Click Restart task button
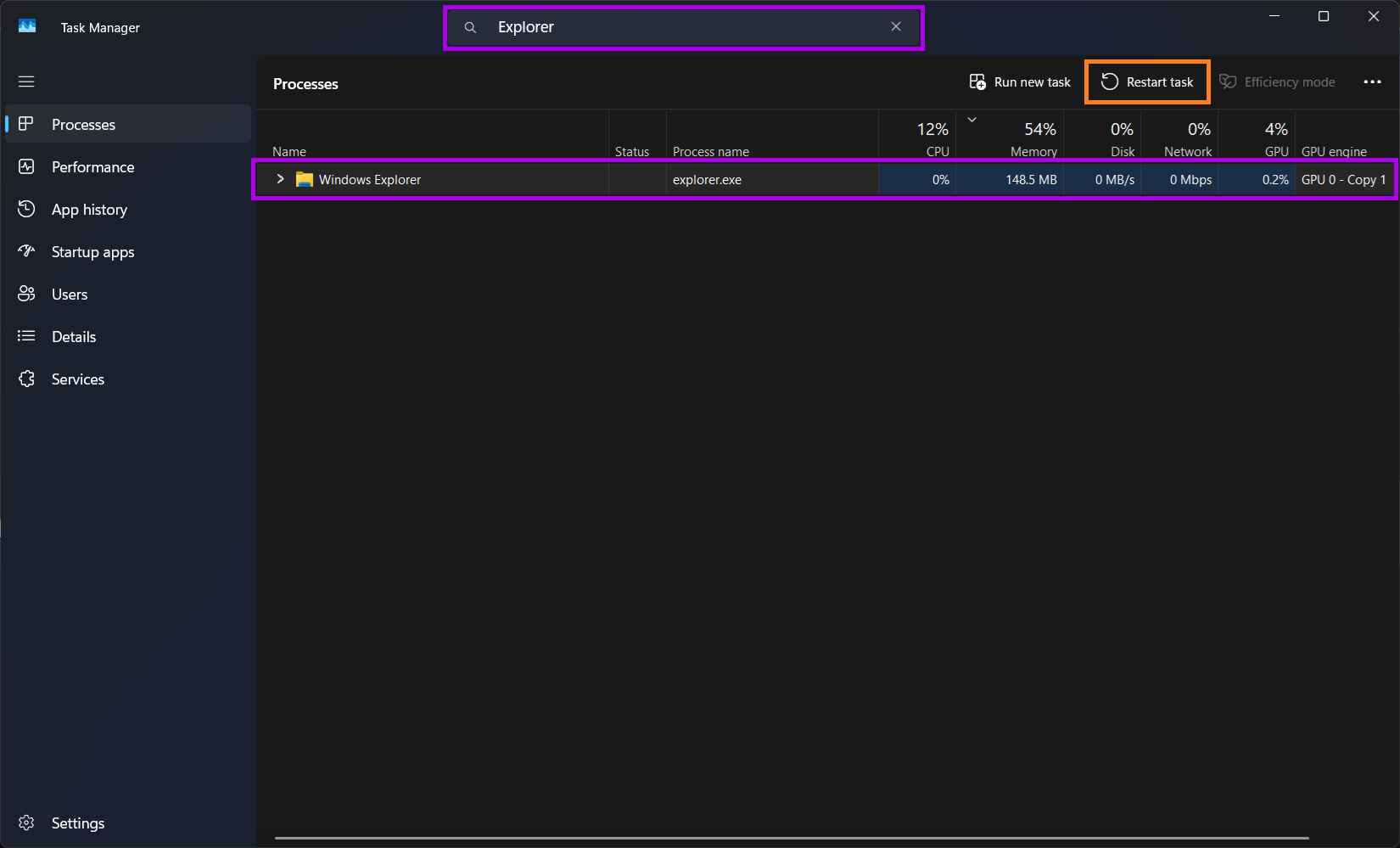 1147,82
